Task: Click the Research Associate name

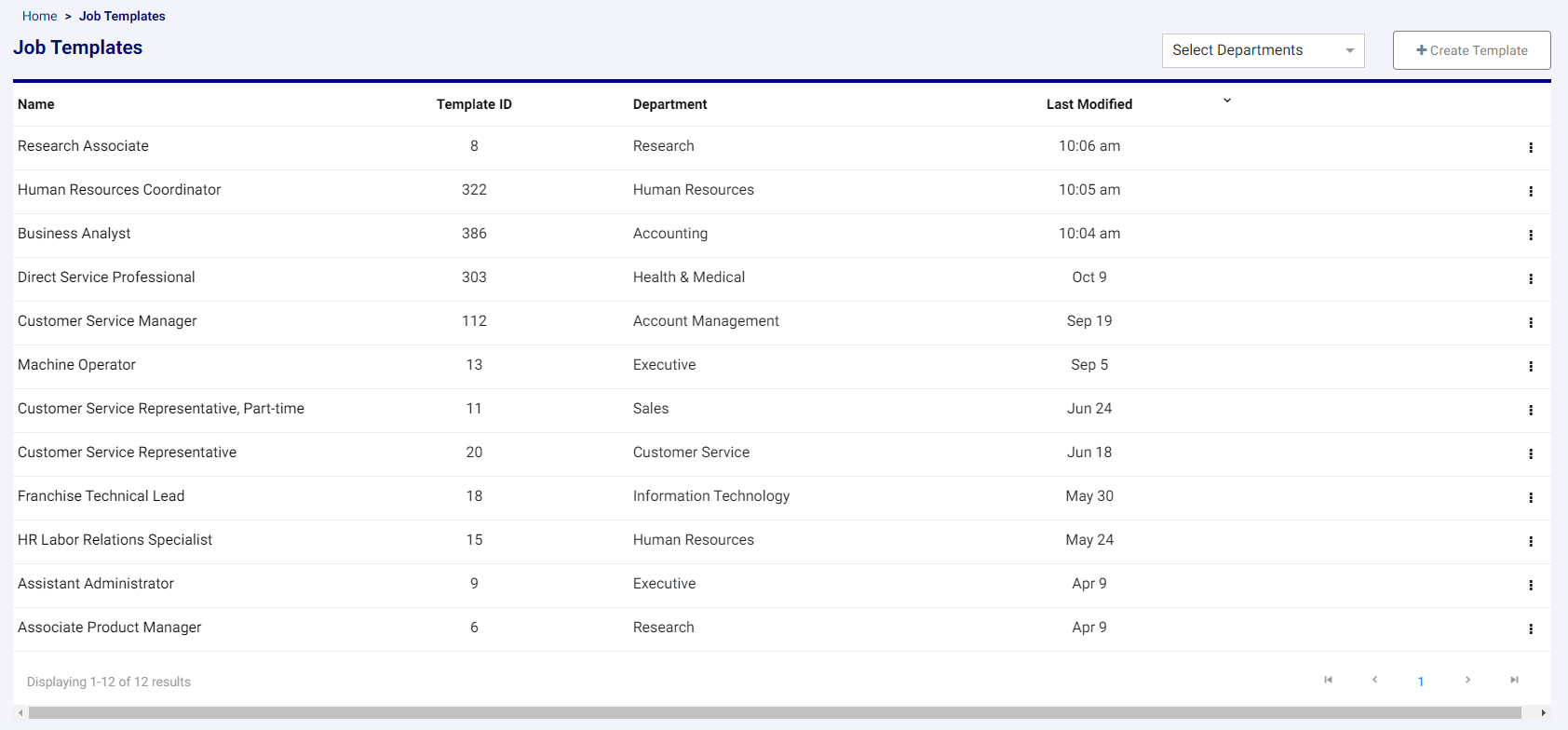Action: click(x=83, y=146)
